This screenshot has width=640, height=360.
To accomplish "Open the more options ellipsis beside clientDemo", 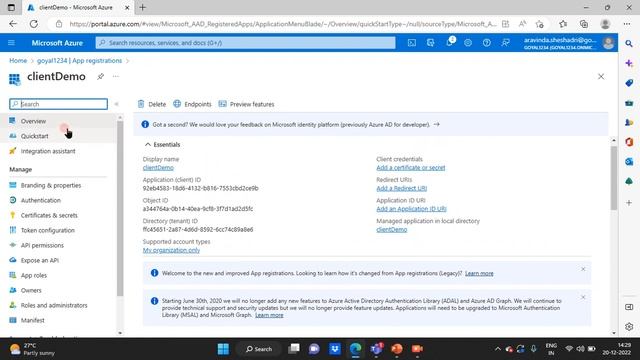I will 116,76.
